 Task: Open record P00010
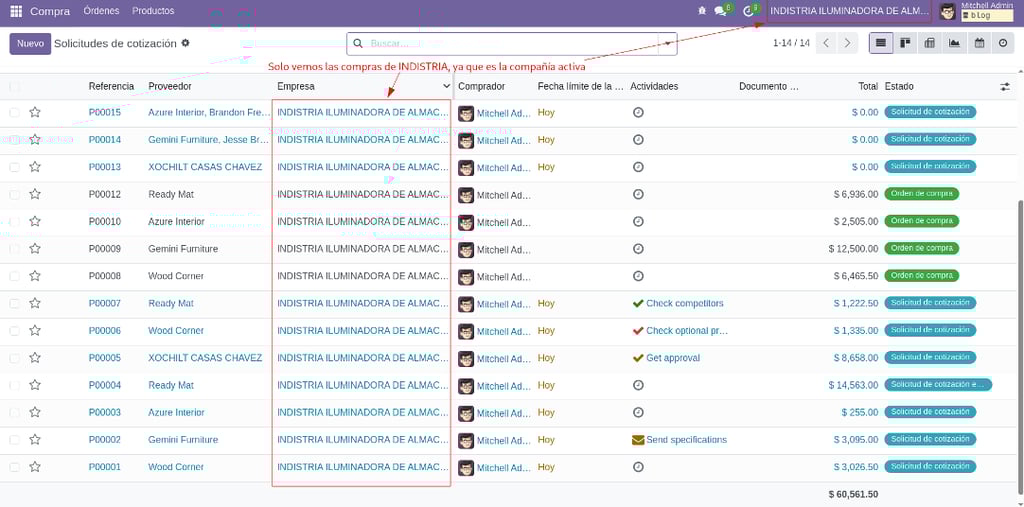tap(104, 221)
